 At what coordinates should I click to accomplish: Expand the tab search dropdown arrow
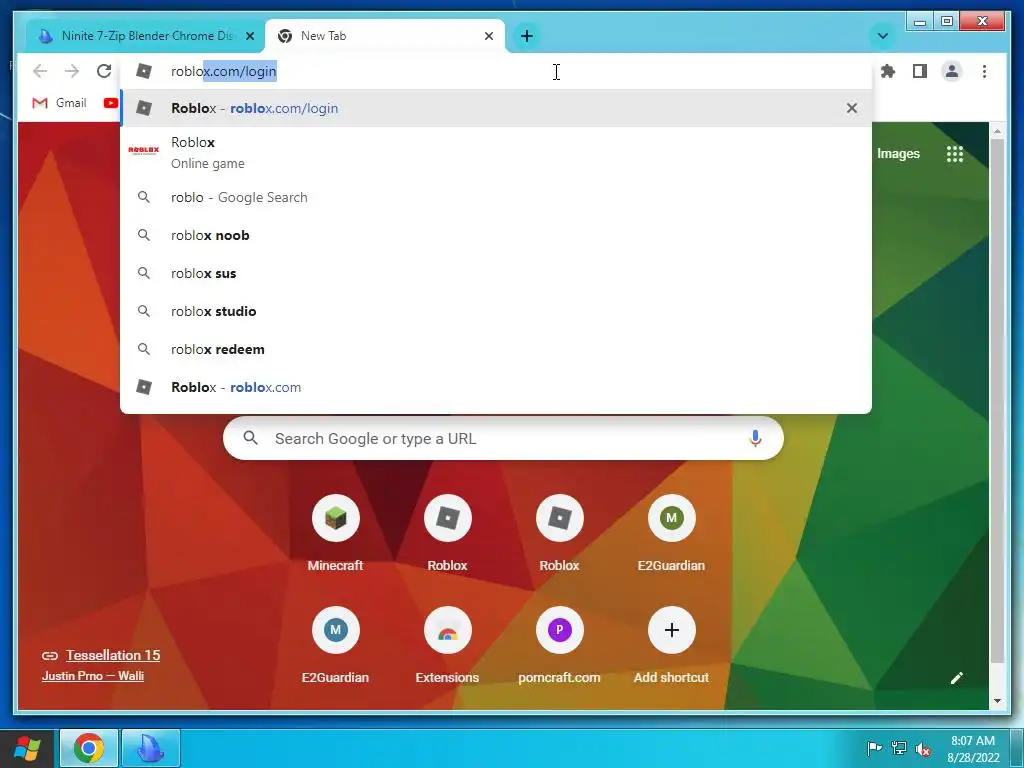tap(882, 36)
